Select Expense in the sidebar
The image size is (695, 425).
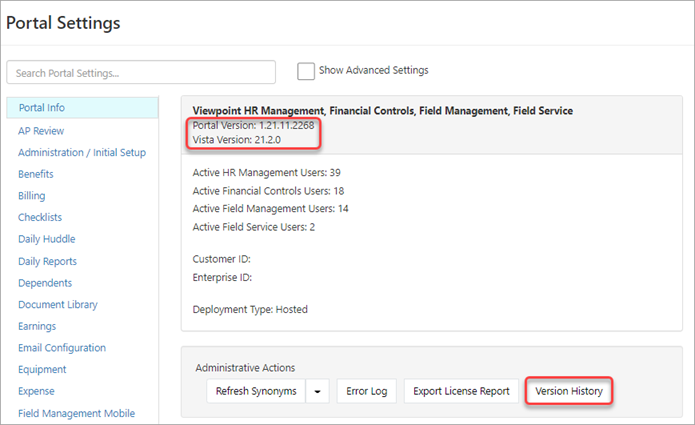pos(36,391)
